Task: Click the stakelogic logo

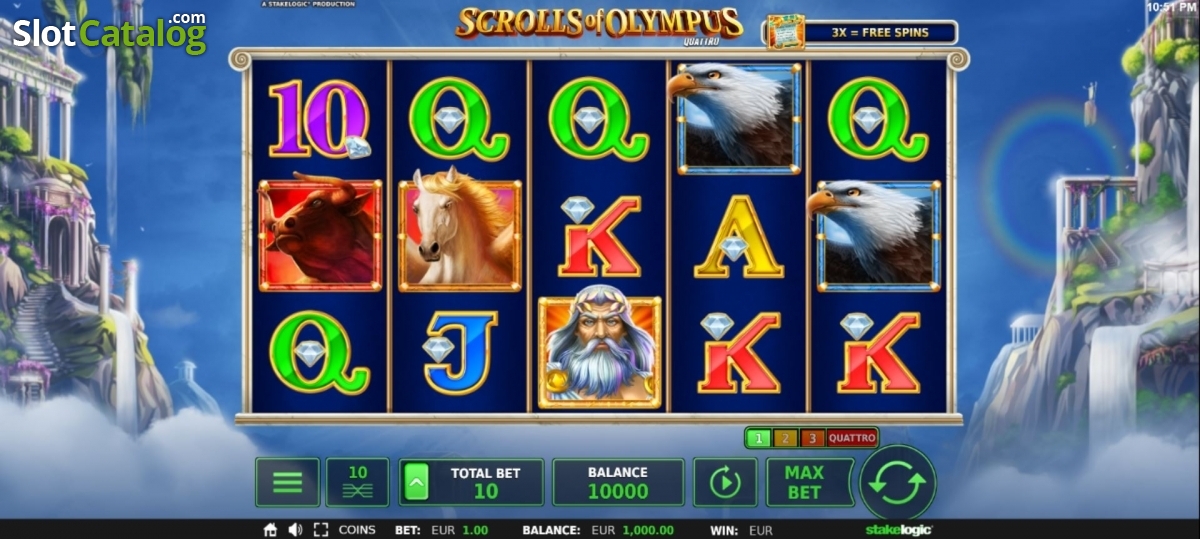Action: click(x=898, y=530)
